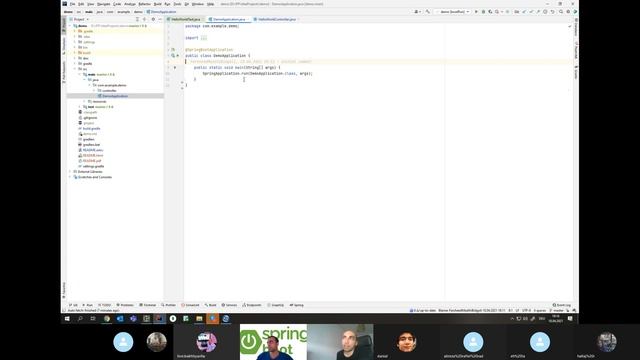
Task: Click the Spring gutter icon beside @SpringBootApplication
Action: [173, 49]
